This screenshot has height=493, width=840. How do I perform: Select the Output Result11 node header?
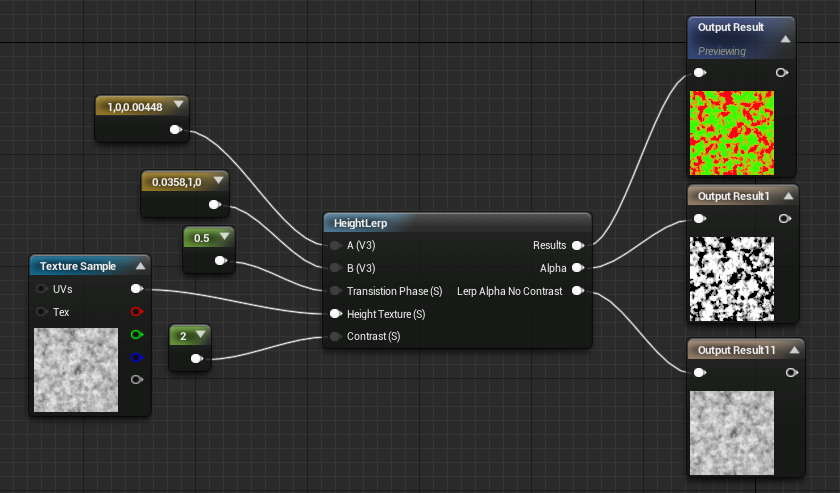(x=736, y=350)
